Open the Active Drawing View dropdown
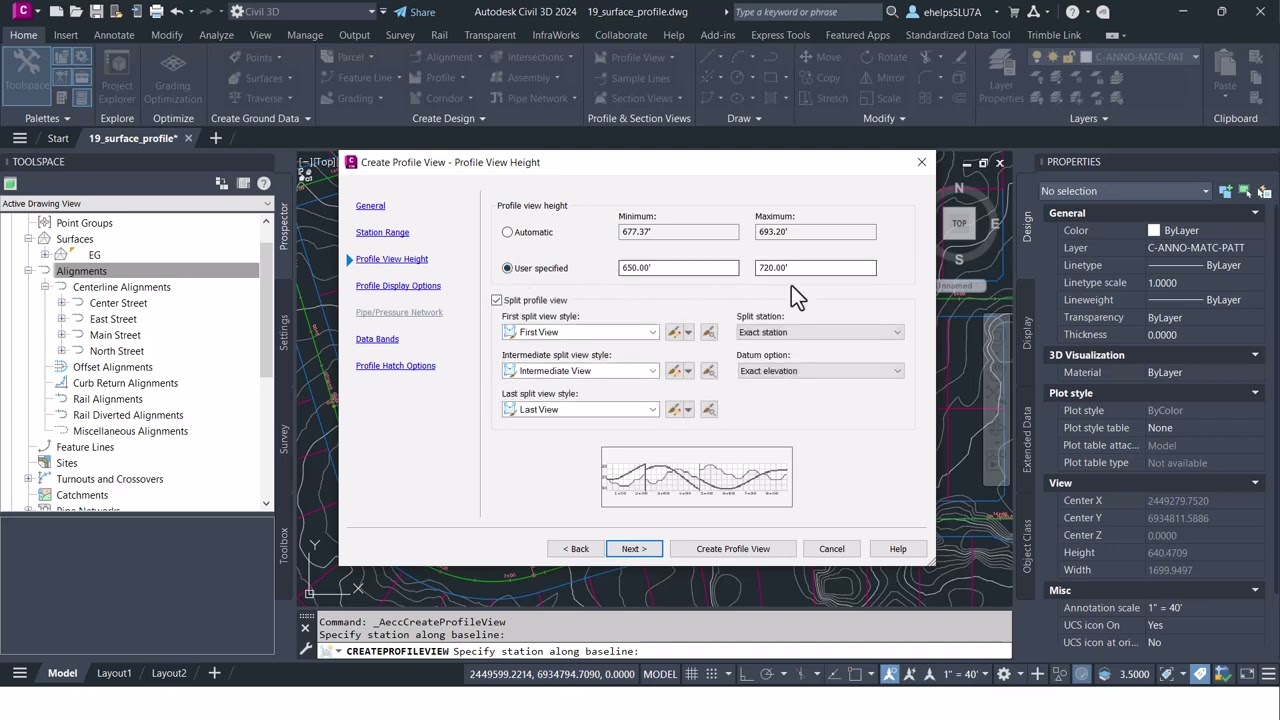Viewport: 1280px width, 720px height. point(136,204)
